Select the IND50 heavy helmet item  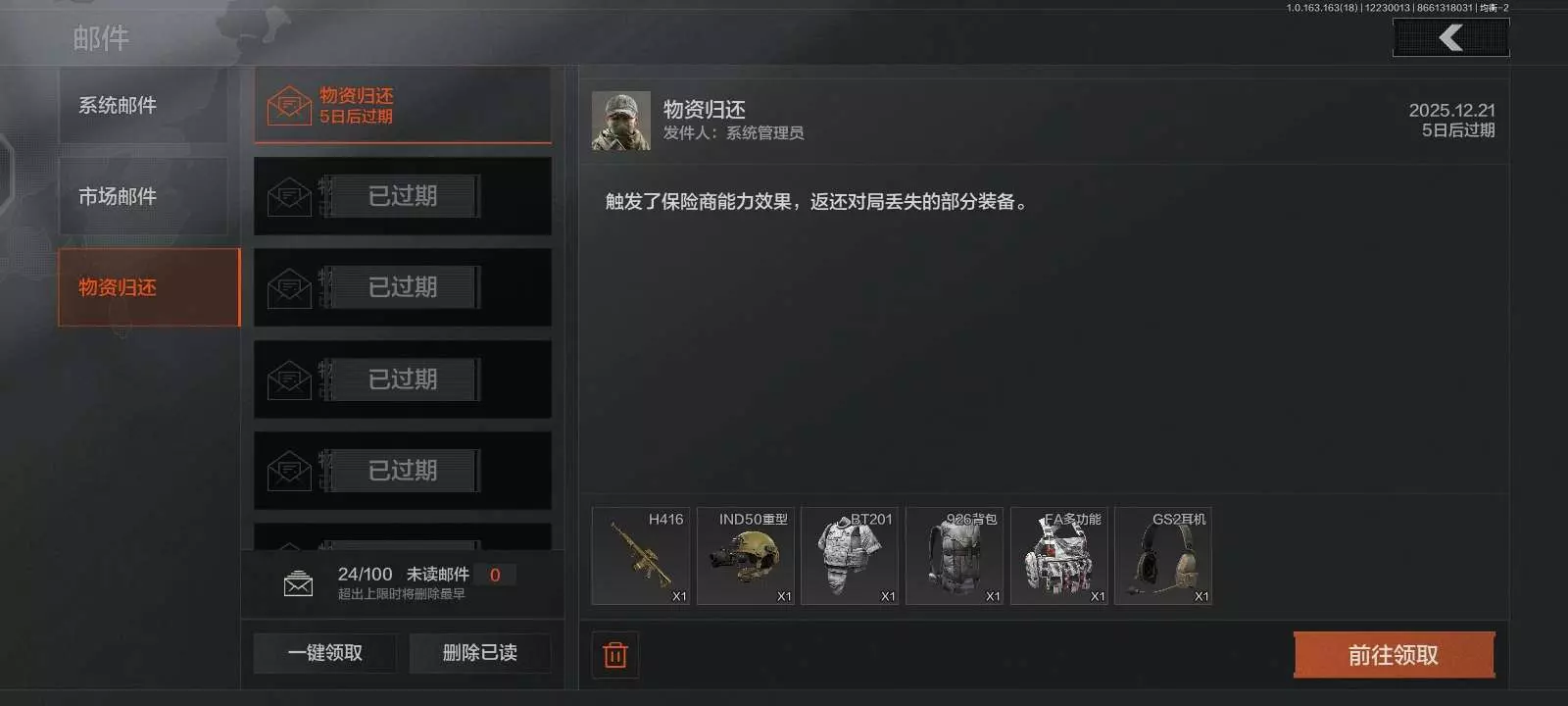pyautogui.click(x=746, y=556)
